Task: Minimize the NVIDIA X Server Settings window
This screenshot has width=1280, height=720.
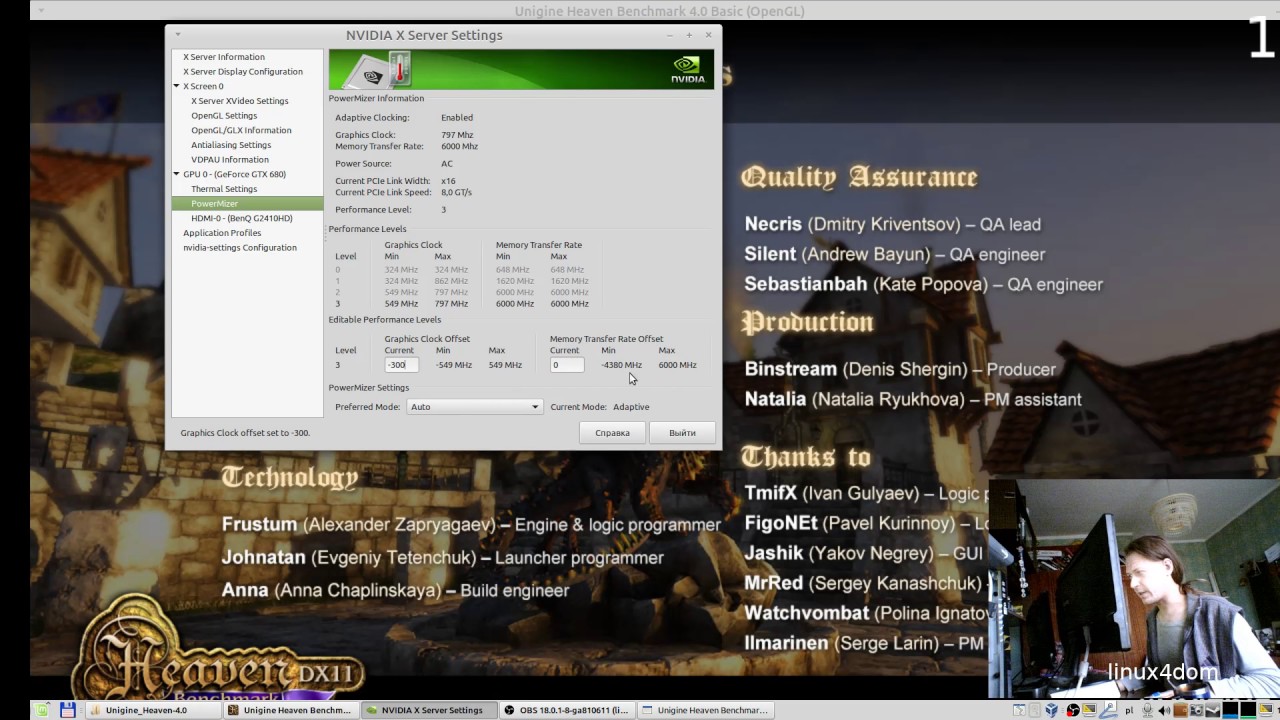Action: (669, 35)
